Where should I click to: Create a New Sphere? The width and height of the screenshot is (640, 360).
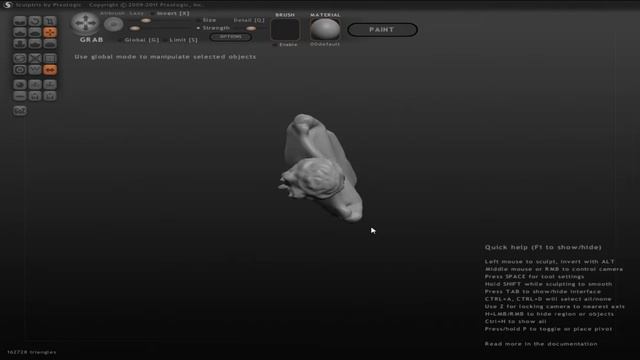point(20,84)
